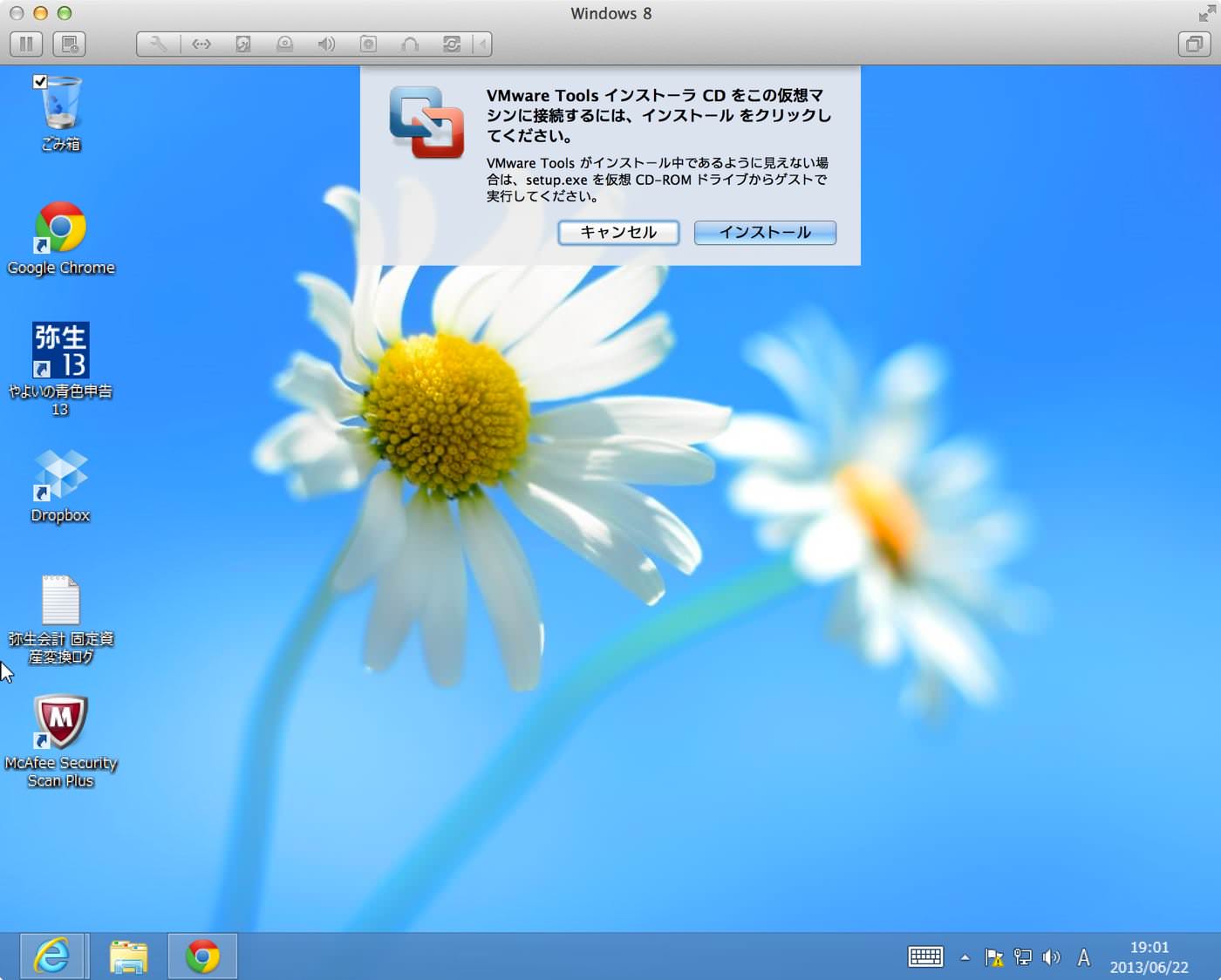Screen dimensions: 1221x980
Task: Click the sound device toolbar icon
Action: coord(326,44)
